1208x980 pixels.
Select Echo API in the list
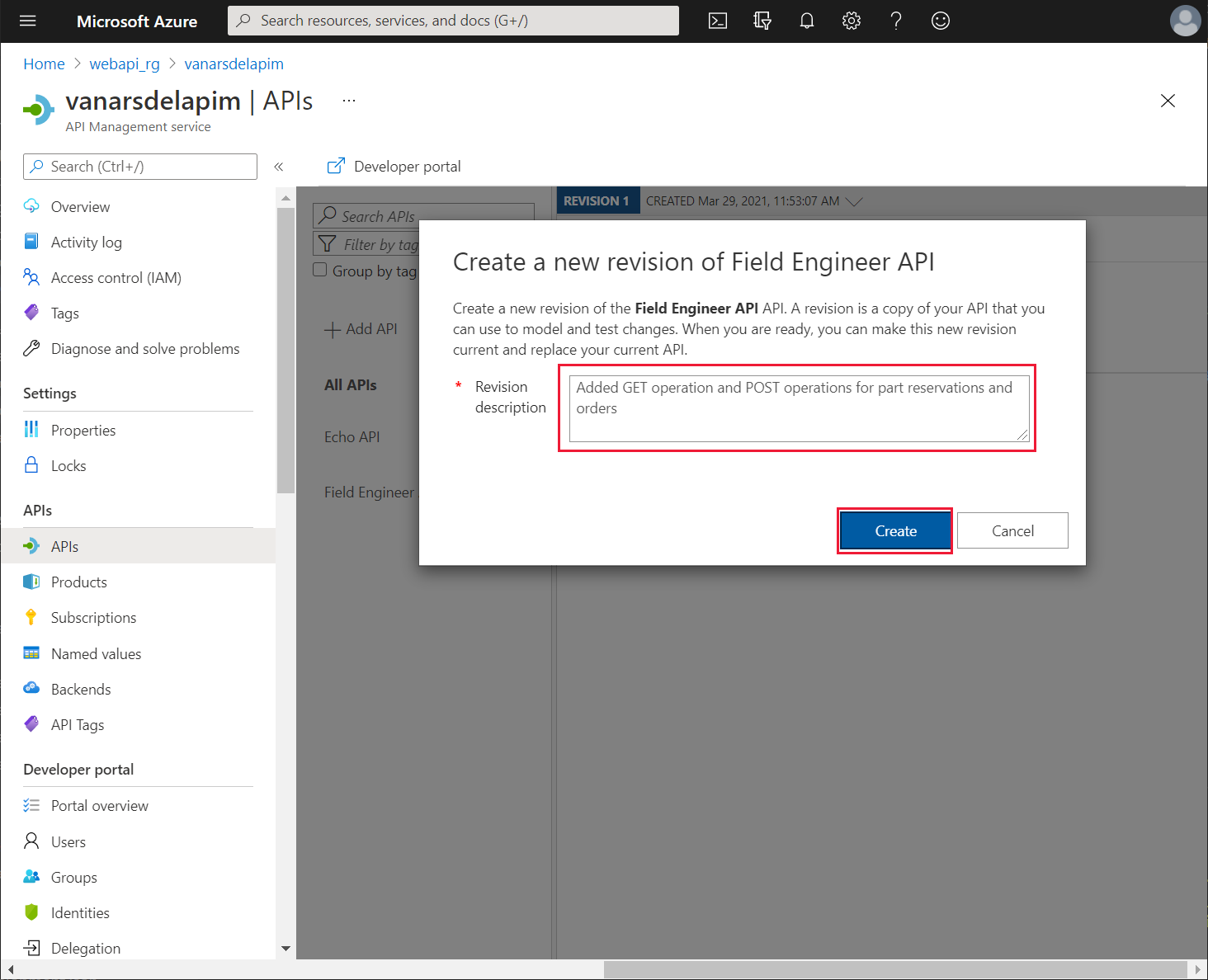point(352,436)
